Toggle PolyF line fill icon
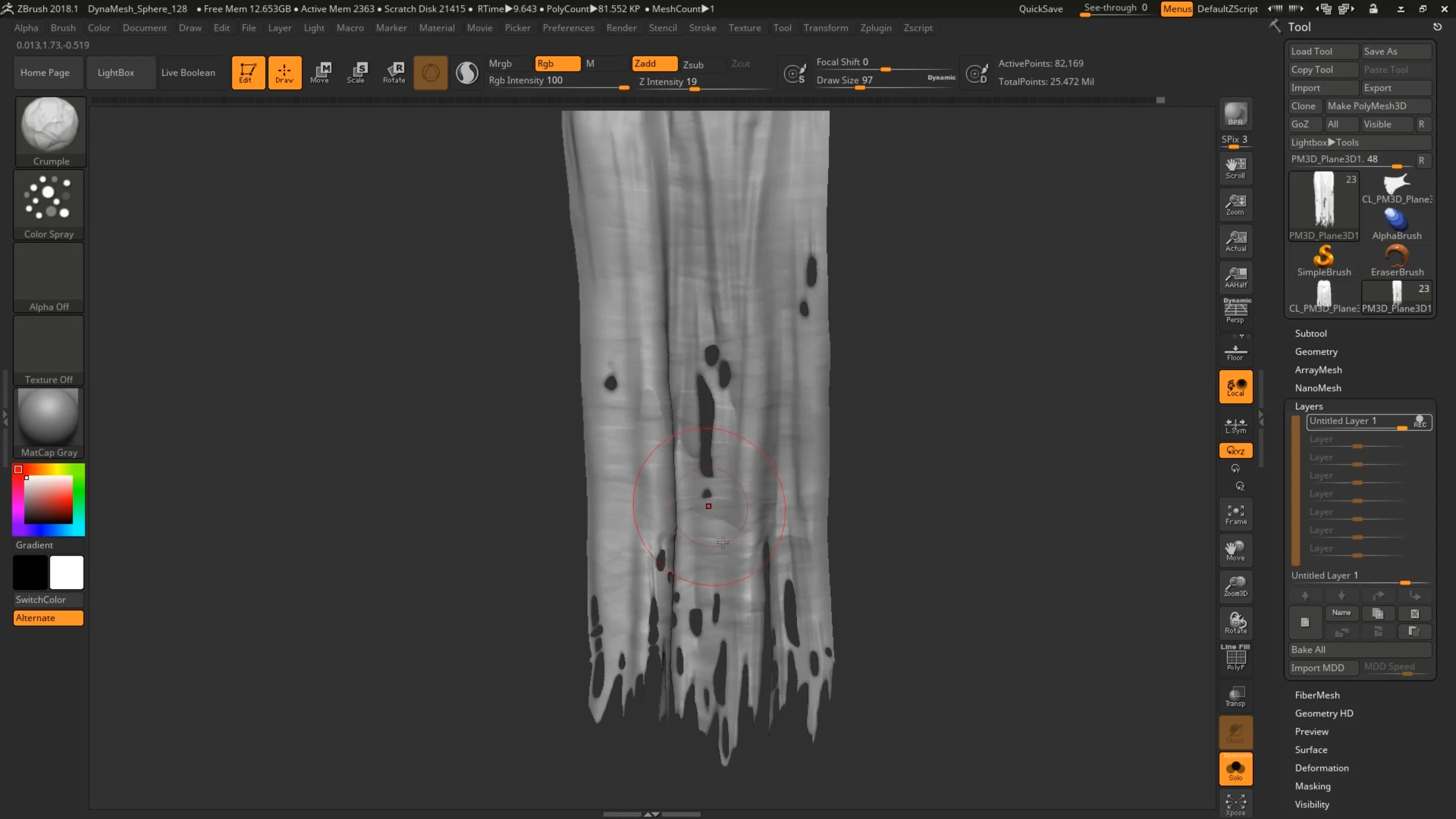The image size is (1456, 819). tap(1236, 659)
